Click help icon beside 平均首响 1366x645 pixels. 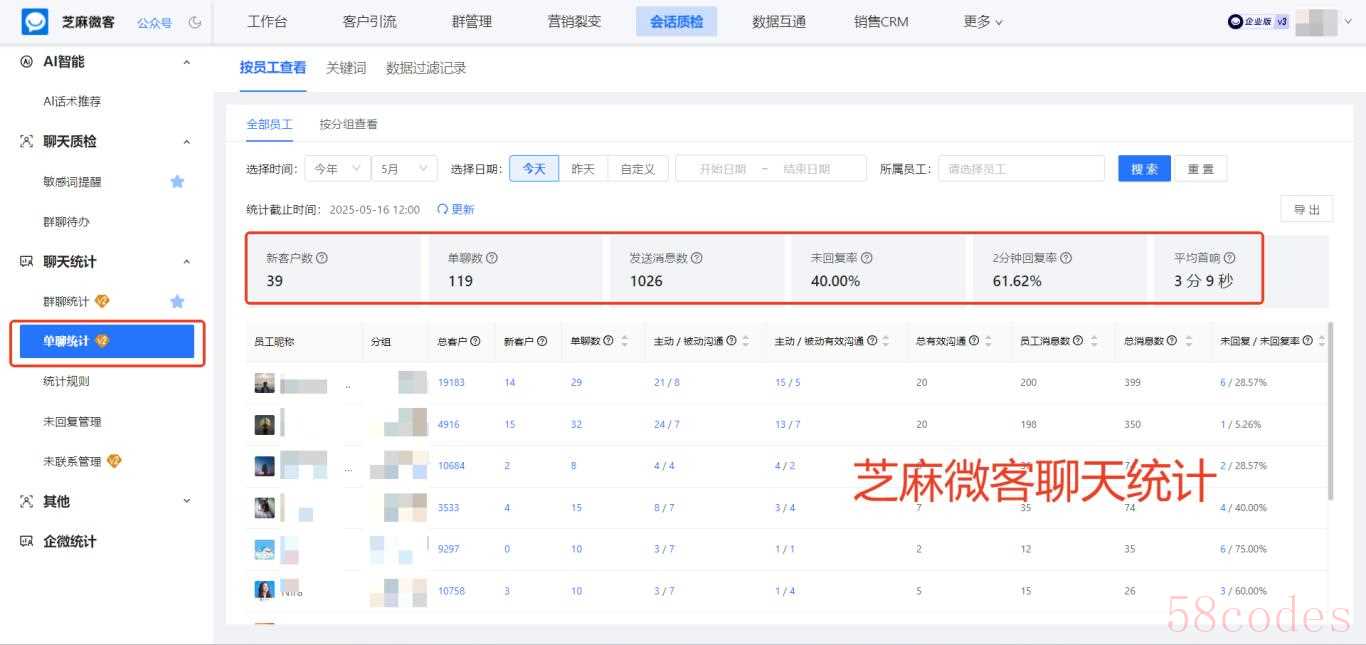pyautogui.click(x=1229, y=258)
